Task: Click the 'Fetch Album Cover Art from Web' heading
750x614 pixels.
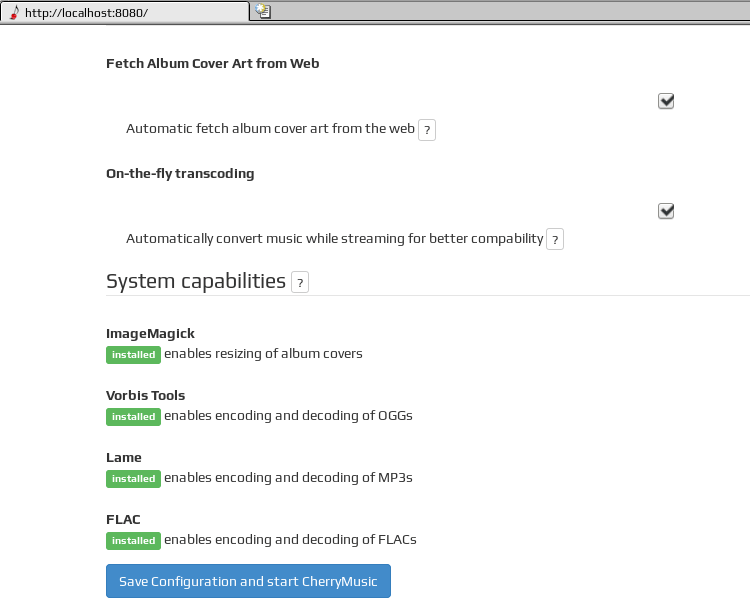Action: click(212, 64)
